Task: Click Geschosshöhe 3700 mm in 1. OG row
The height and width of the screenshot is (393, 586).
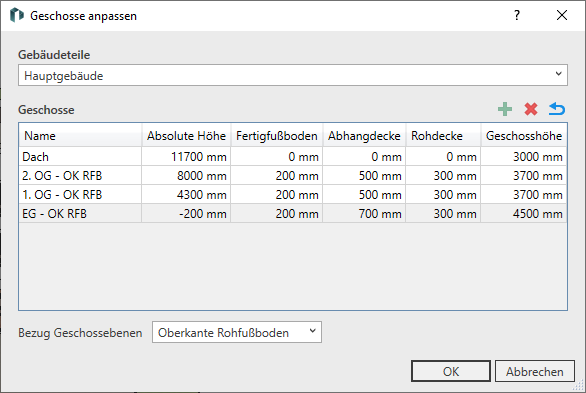Action: [x=524, y=195]
